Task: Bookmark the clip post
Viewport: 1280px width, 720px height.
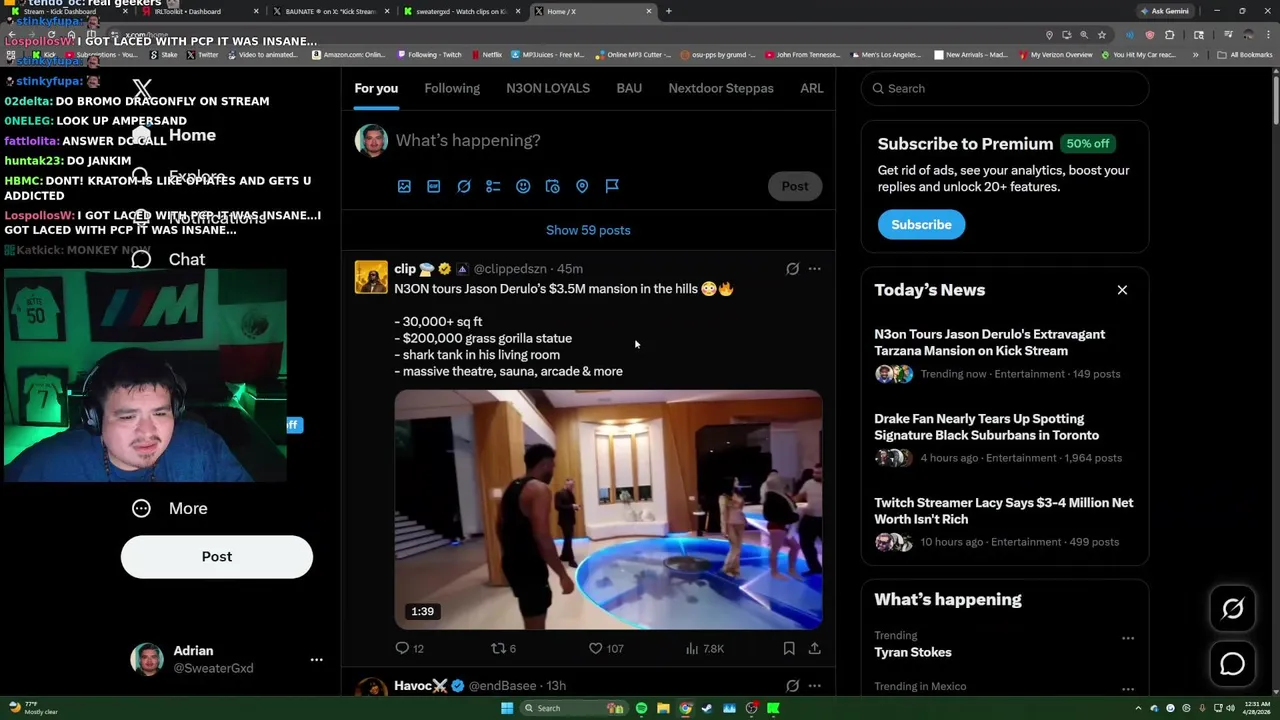Action: [789, 648]
